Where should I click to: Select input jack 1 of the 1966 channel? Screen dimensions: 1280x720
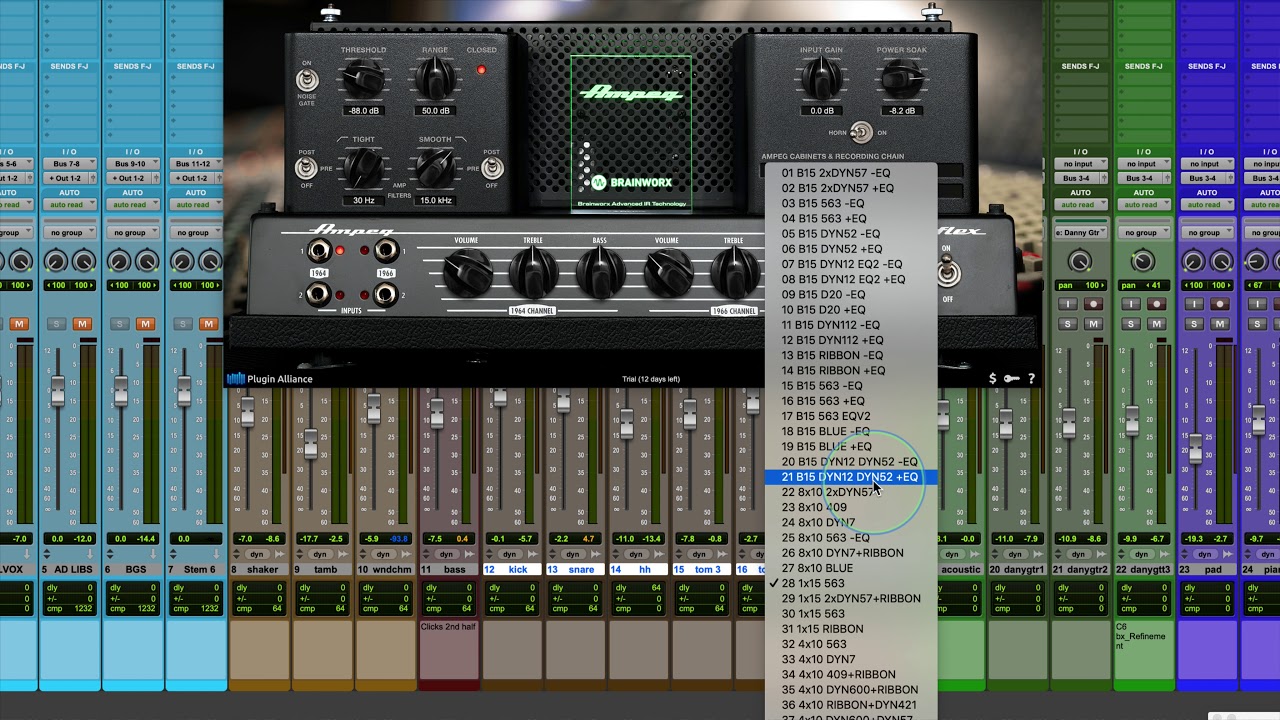point(385,251)
